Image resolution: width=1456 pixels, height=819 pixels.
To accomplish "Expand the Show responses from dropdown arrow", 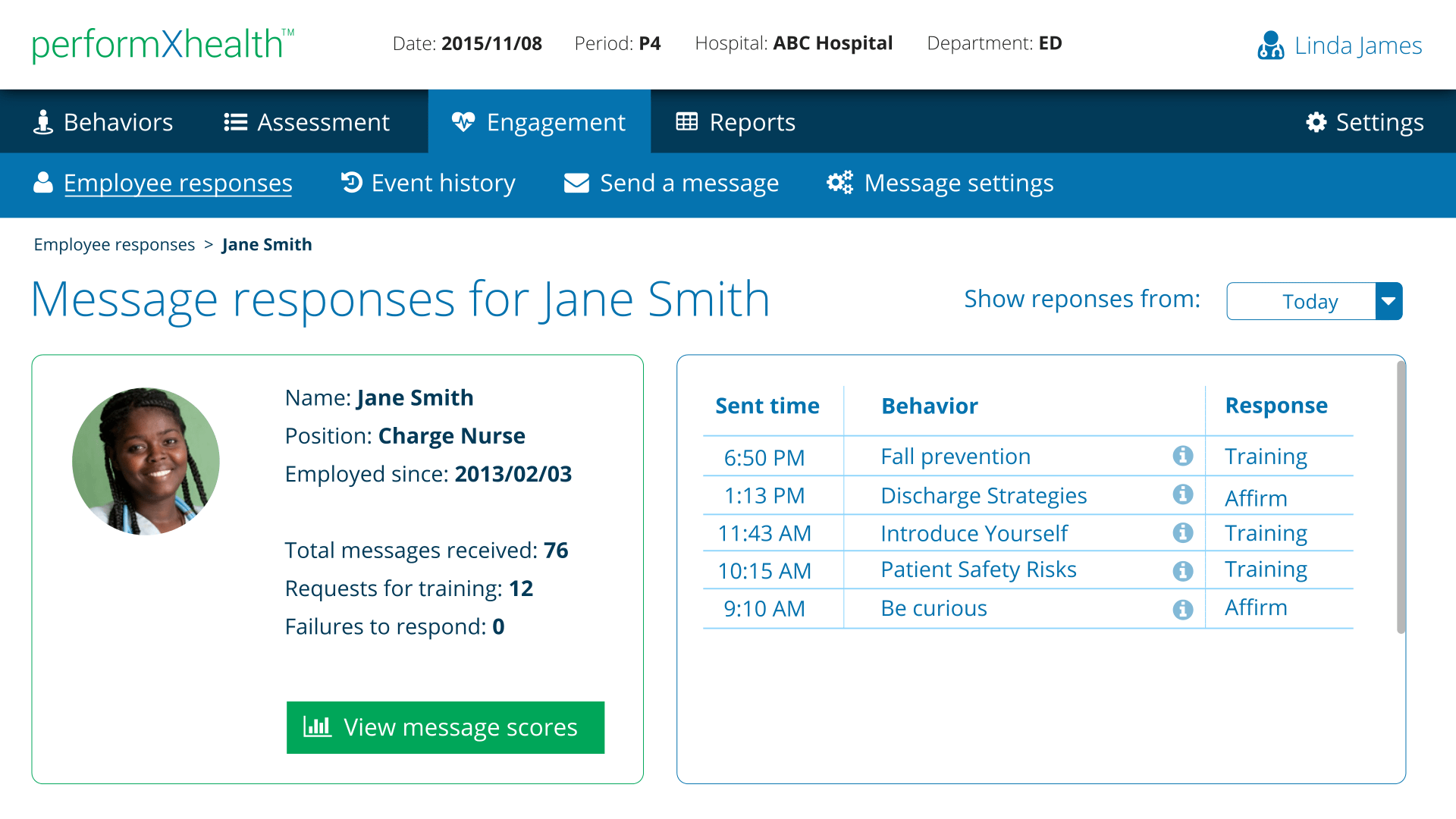I will click(1389, 301).
